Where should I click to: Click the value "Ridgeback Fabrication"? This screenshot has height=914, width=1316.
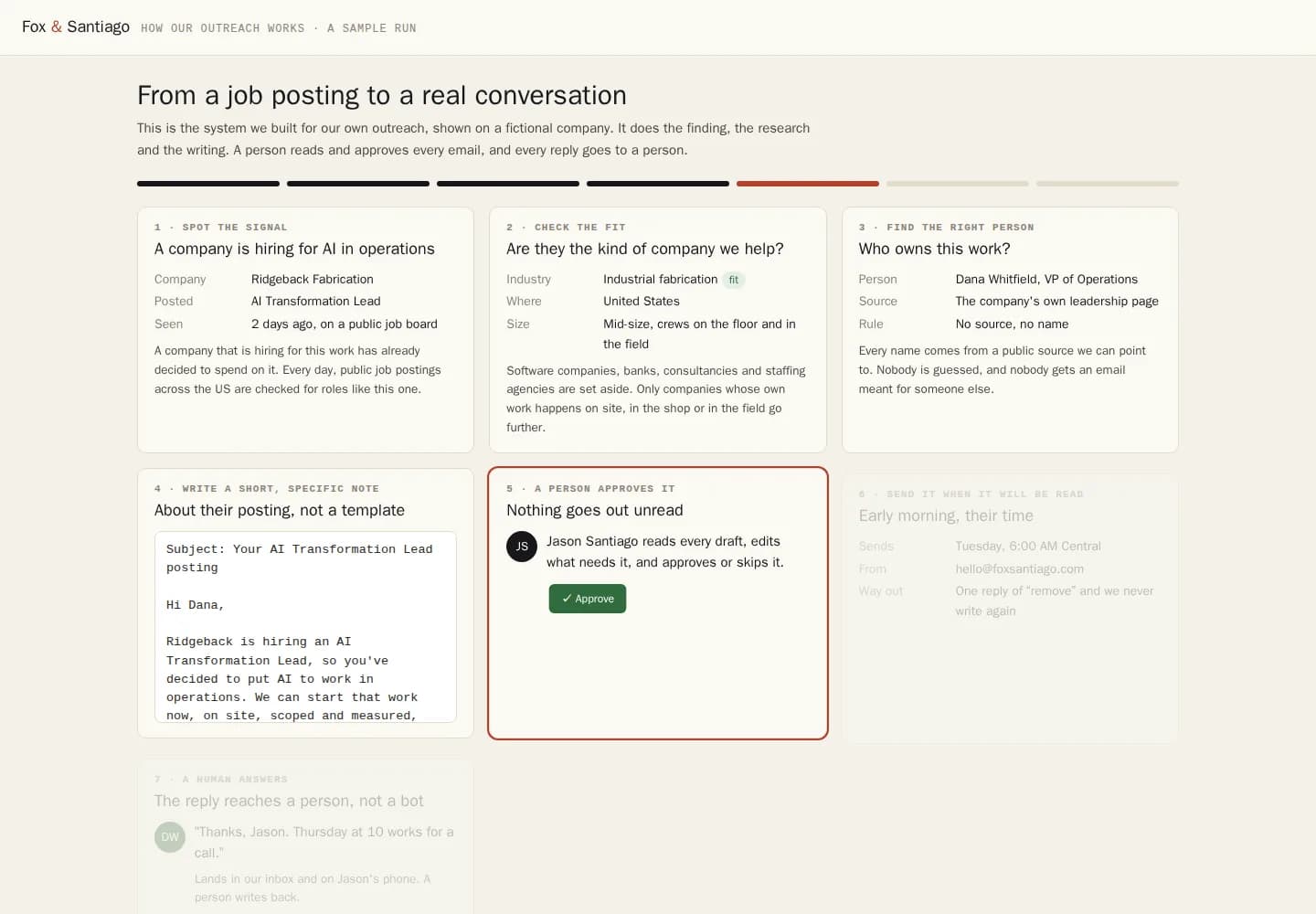(x=313, y=280)
